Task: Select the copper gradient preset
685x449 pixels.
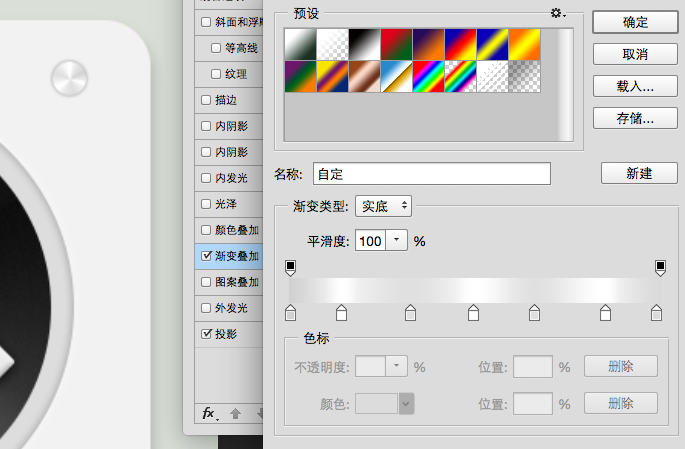Action: click(364, 76)
